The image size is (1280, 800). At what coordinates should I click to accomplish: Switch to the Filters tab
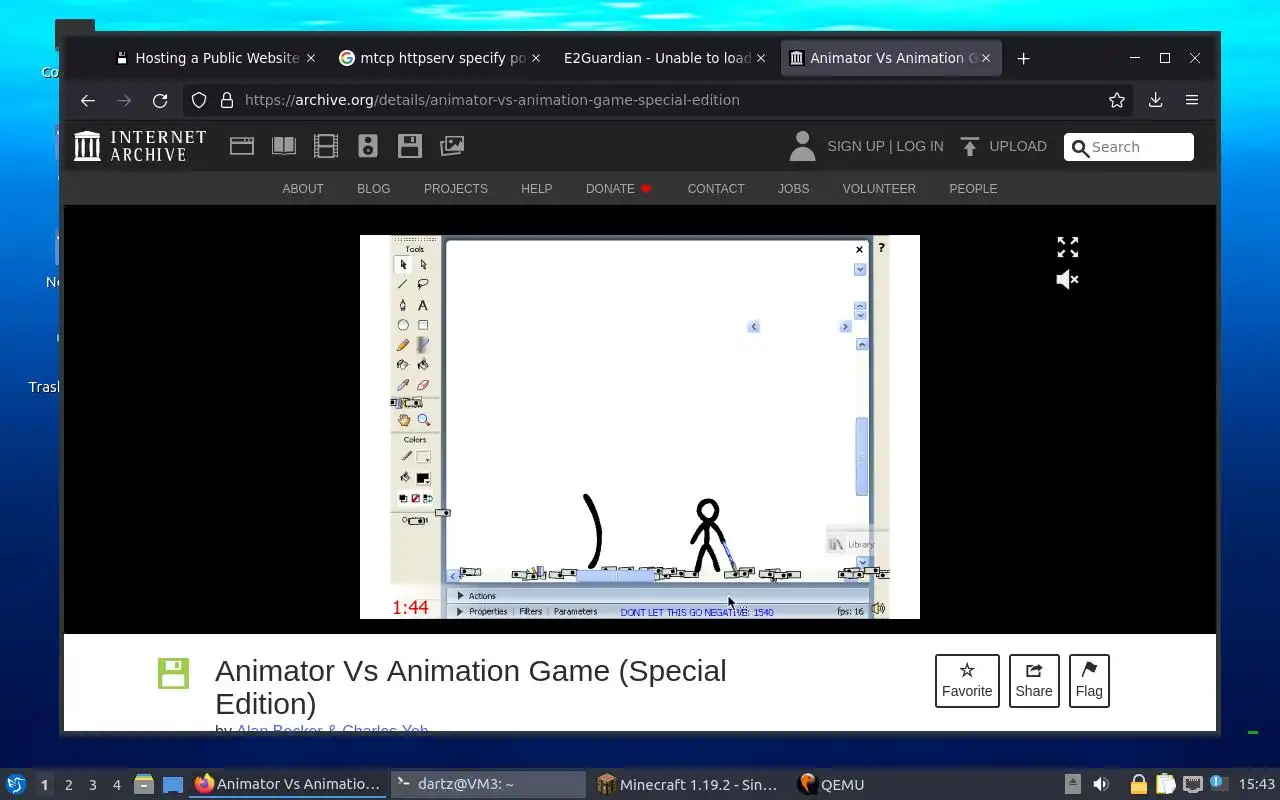tap(531, 612)
